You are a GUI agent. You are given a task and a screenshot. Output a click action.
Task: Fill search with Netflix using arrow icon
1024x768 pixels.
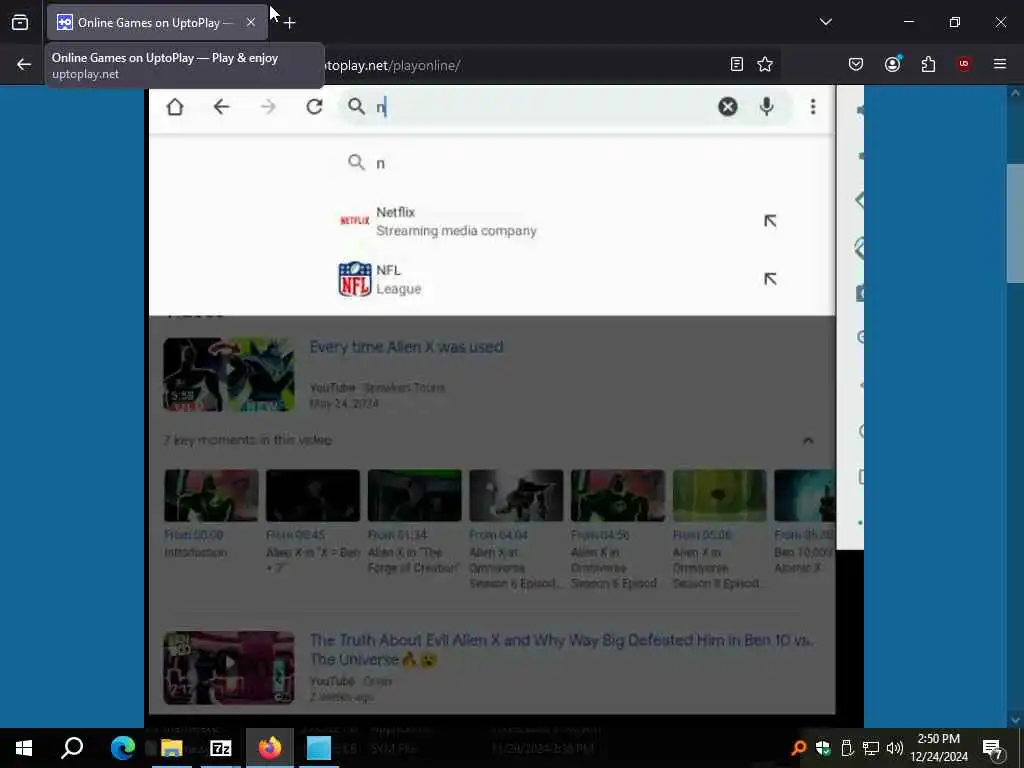tap(770, 221)
